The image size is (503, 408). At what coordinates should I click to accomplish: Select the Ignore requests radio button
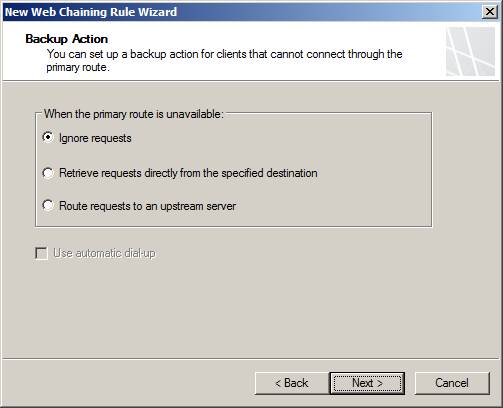point(48,137)
